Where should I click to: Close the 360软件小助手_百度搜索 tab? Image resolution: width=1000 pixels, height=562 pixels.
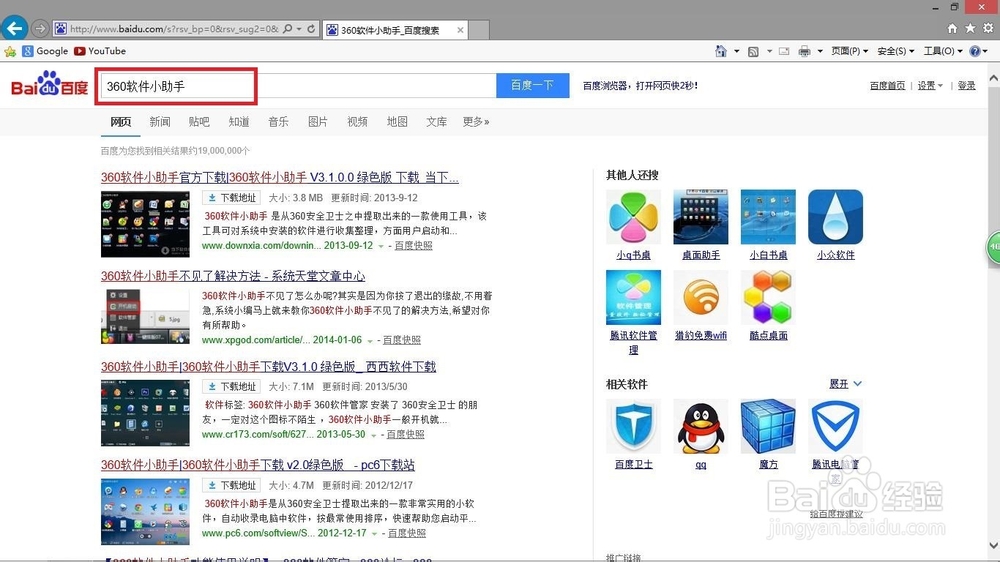click(460, 30)
